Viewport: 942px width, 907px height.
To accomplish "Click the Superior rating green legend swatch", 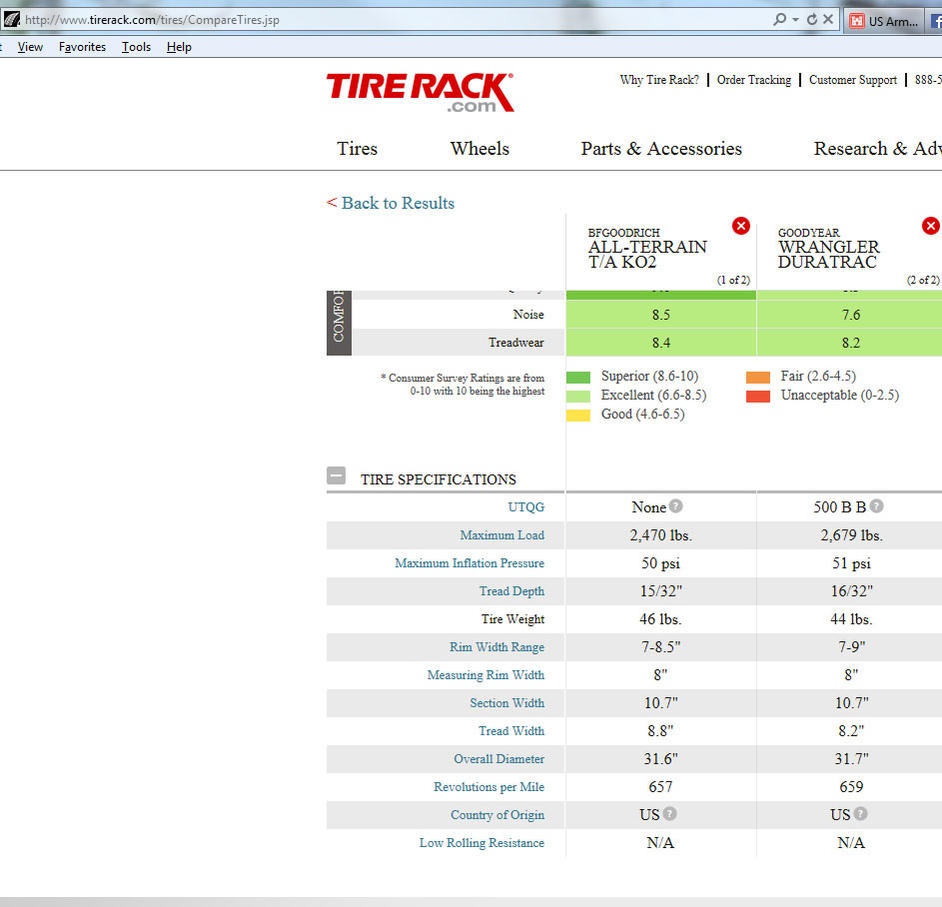I will (578, 377).
